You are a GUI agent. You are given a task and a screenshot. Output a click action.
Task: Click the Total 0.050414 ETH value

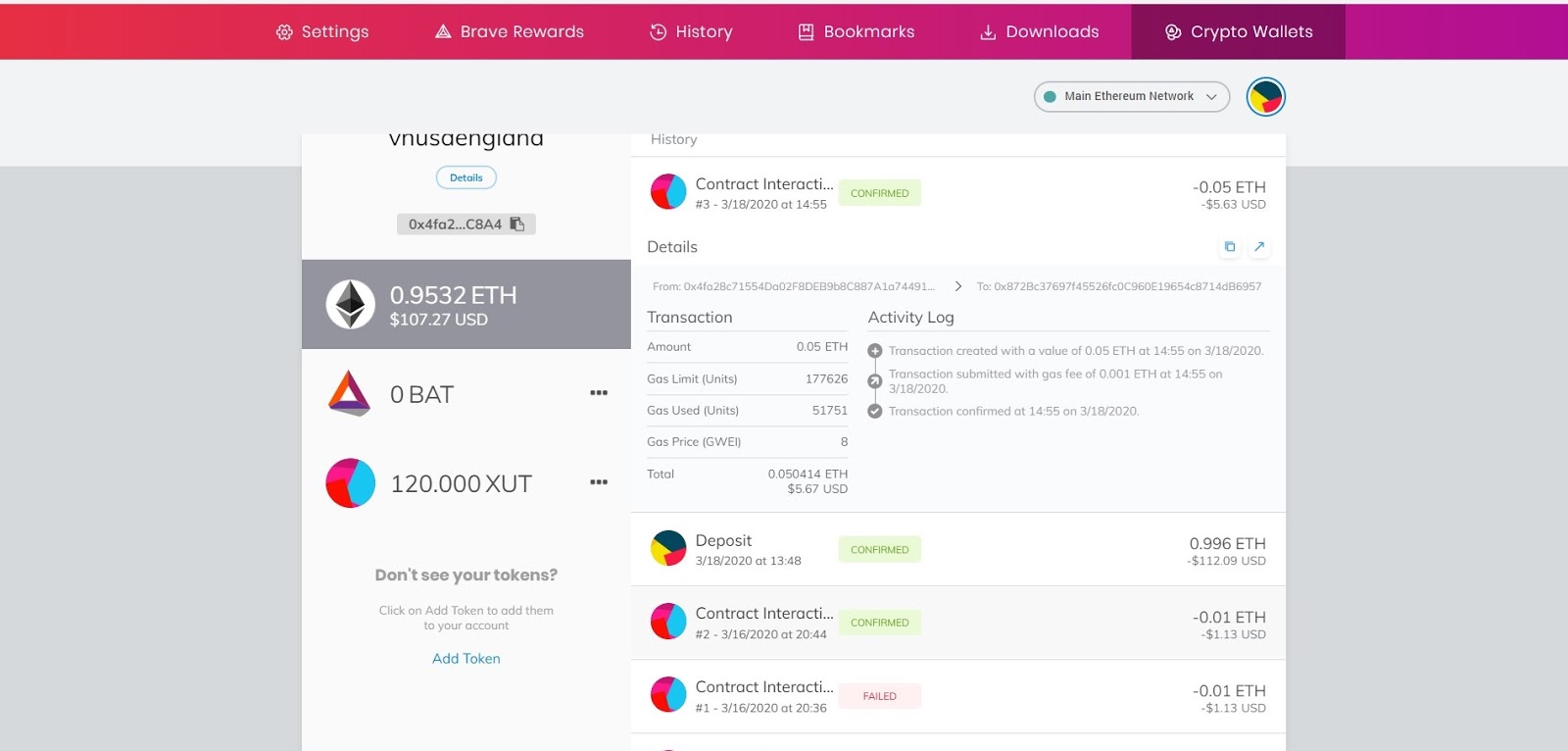point(808,474)
